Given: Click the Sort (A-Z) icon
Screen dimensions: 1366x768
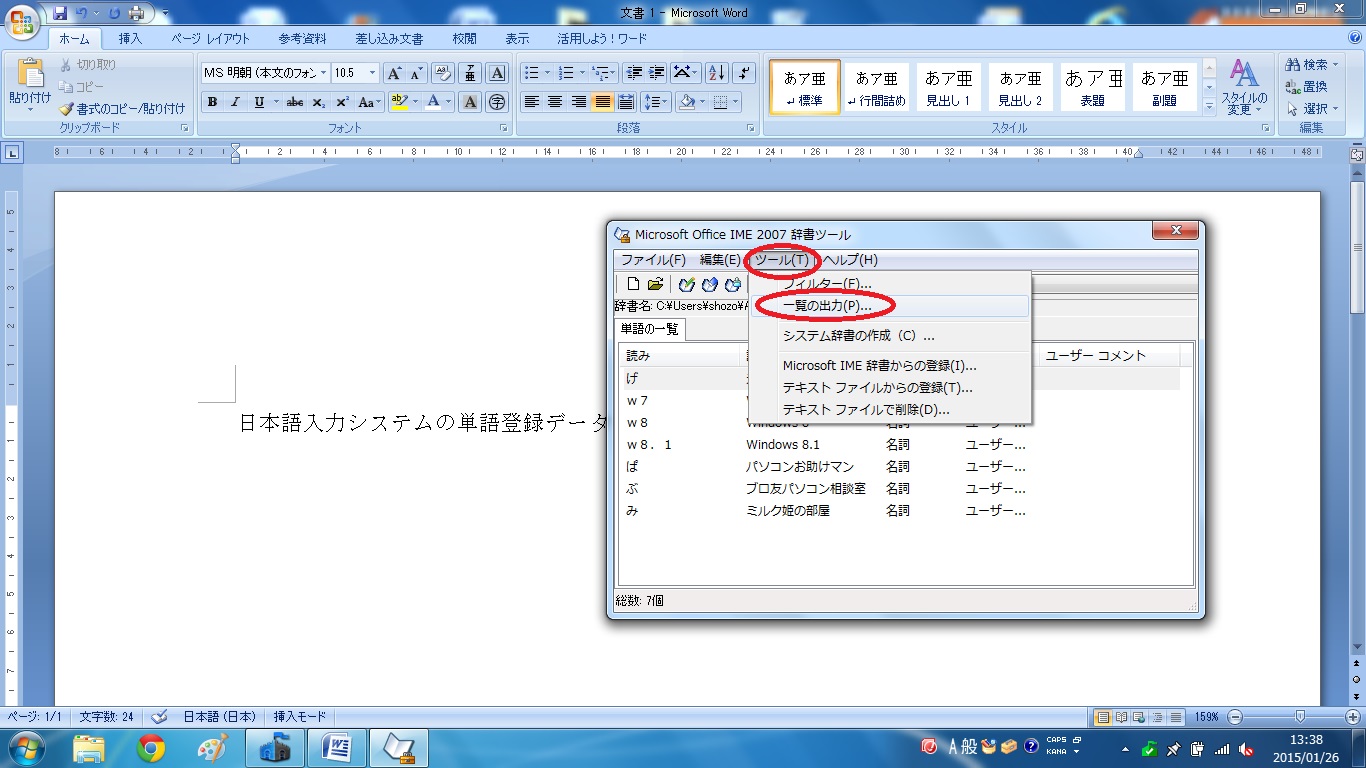Looking at the screenshot, I should pos(717,73).
